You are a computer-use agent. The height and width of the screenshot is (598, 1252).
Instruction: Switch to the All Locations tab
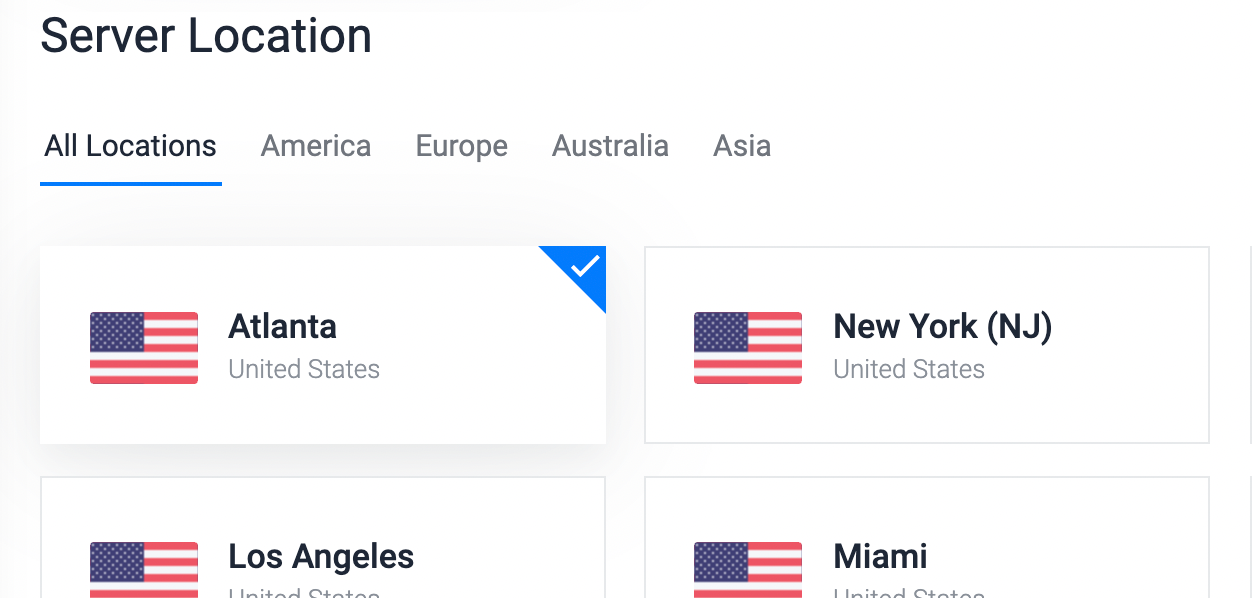(130, 146)
